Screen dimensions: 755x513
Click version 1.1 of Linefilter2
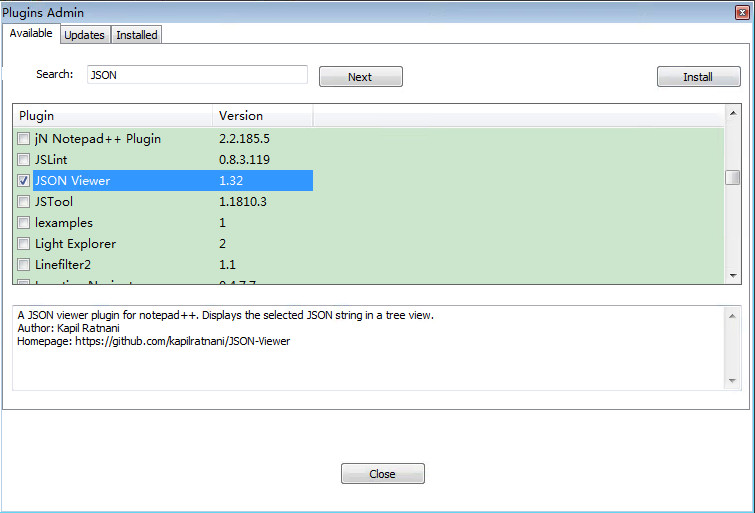click(x=227, y=264)
